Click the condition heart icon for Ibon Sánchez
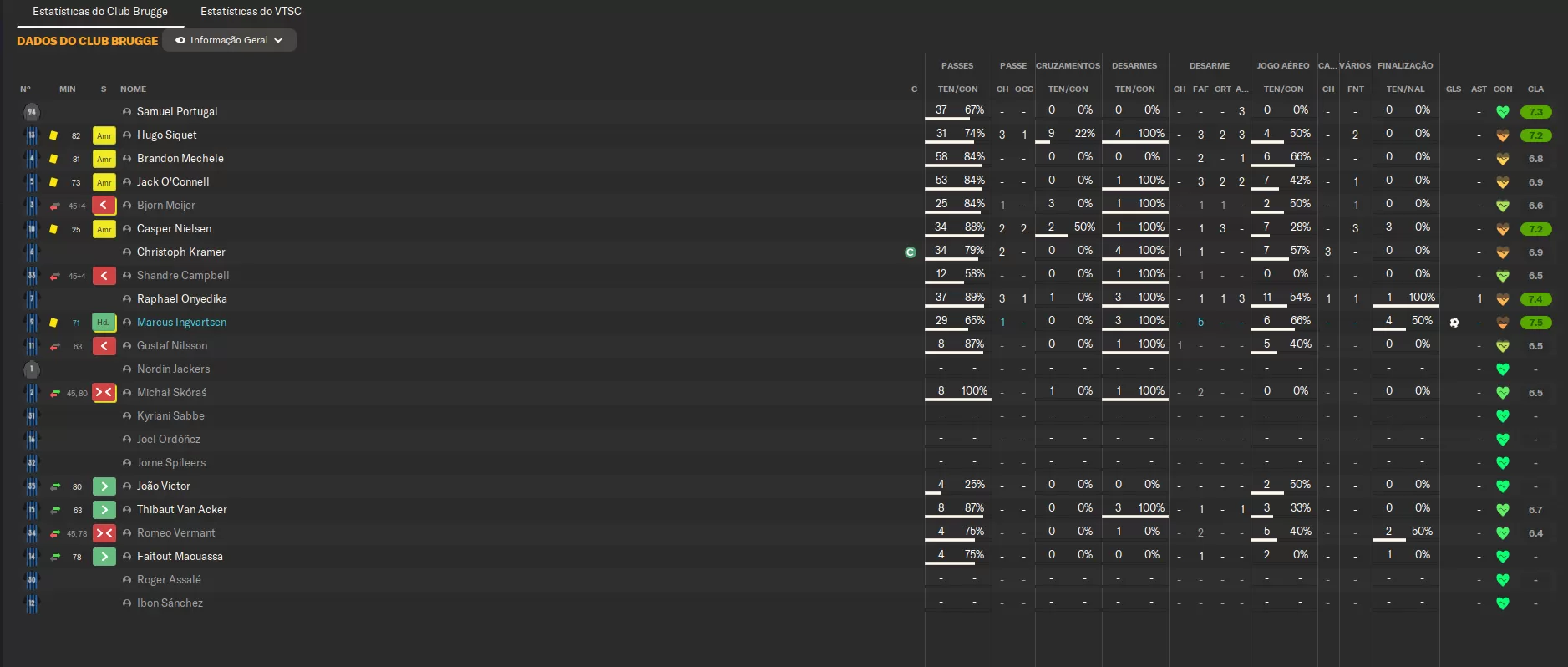The image size is (1568, 667). click(1503, 603)
